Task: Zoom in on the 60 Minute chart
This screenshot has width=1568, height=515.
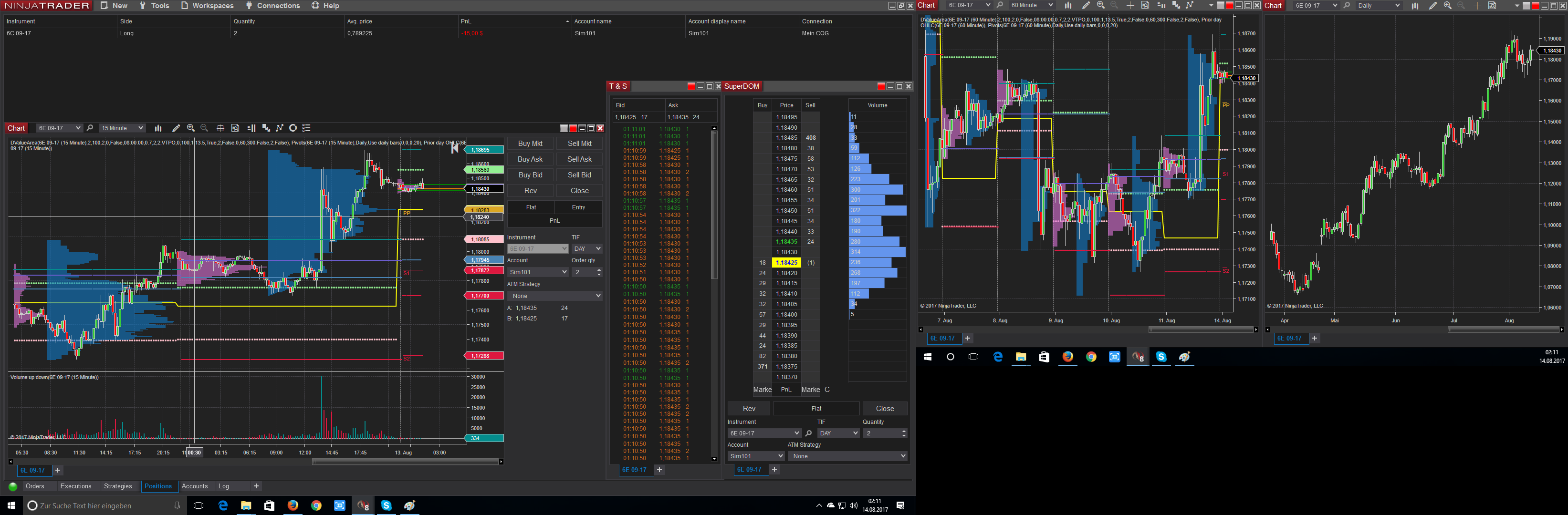Action: tap(1100, 5)
